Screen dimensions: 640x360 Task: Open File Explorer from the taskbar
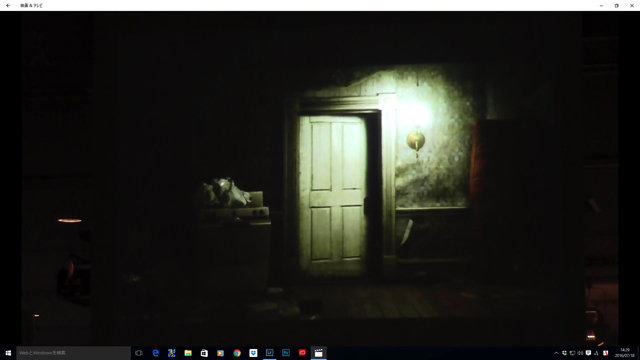[x=188, y=353]
